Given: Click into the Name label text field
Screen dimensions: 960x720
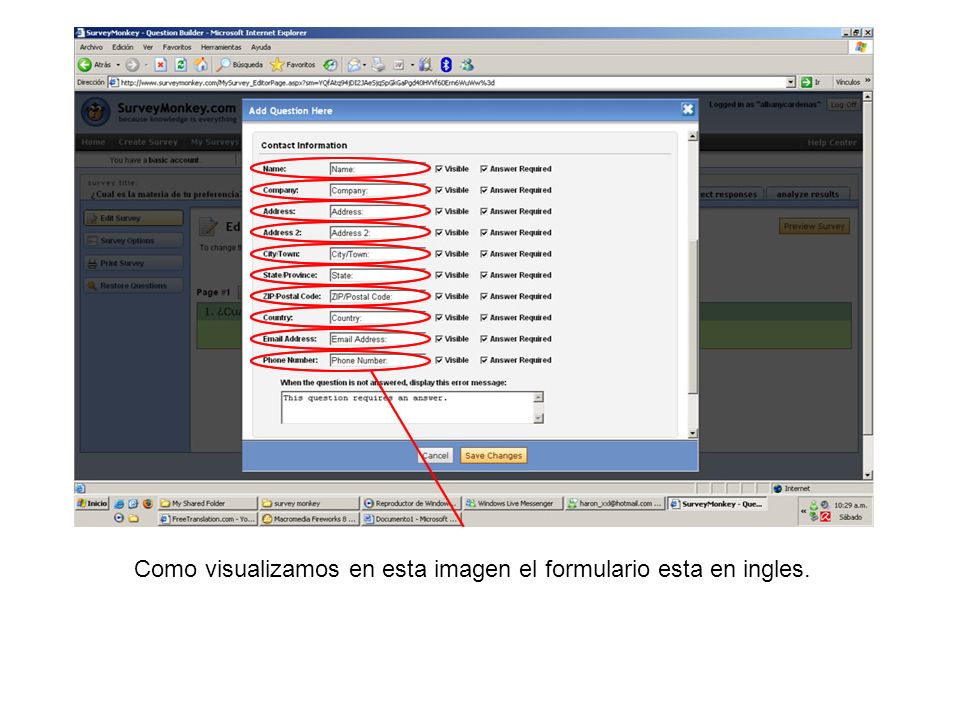Looking at the screenshot, I should point(378,169).
